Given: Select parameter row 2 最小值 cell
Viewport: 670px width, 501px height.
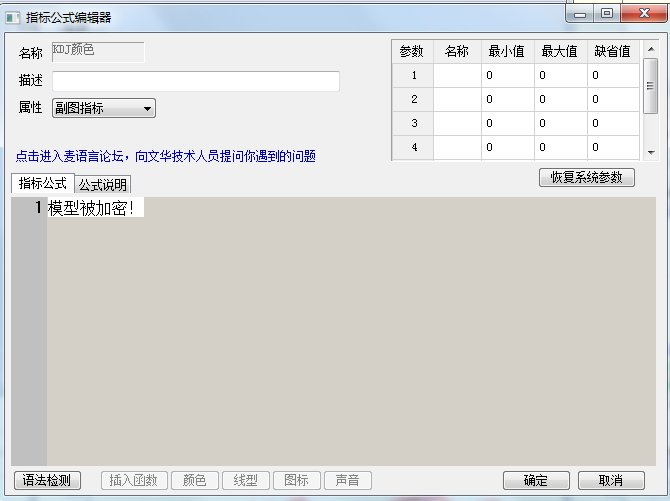Looking at the screenshot, I should tap(508, 100).
